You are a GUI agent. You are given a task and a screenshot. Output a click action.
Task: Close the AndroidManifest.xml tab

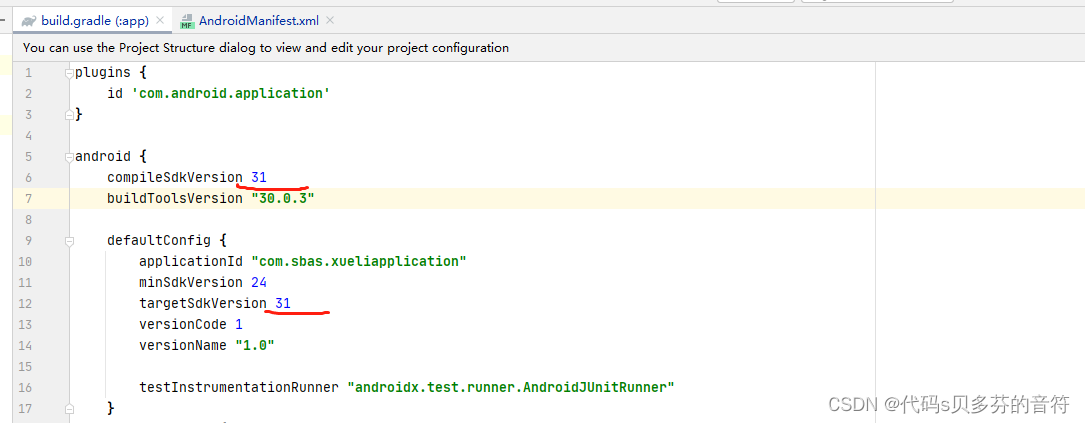(330, 21)
